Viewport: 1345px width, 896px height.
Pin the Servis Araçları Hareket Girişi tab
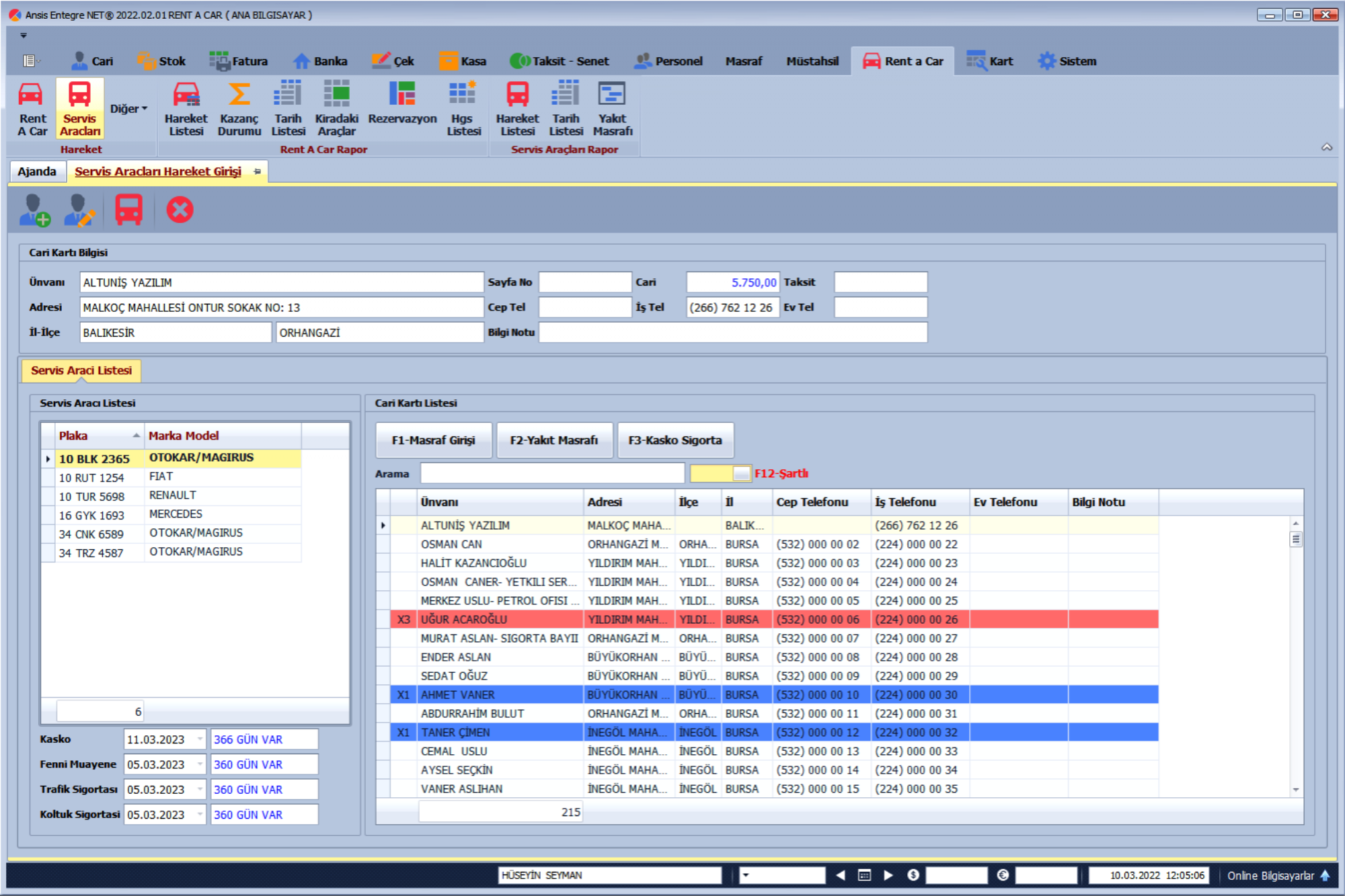(x=257, y=172)
